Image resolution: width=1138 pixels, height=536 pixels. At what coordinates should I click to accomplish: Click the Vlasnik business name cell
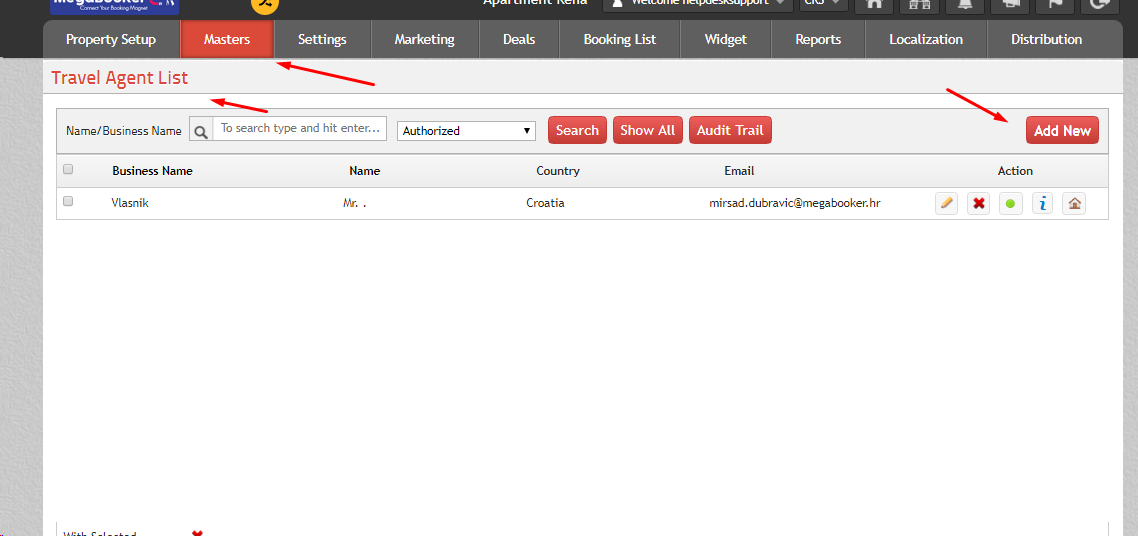pos(130,203)
